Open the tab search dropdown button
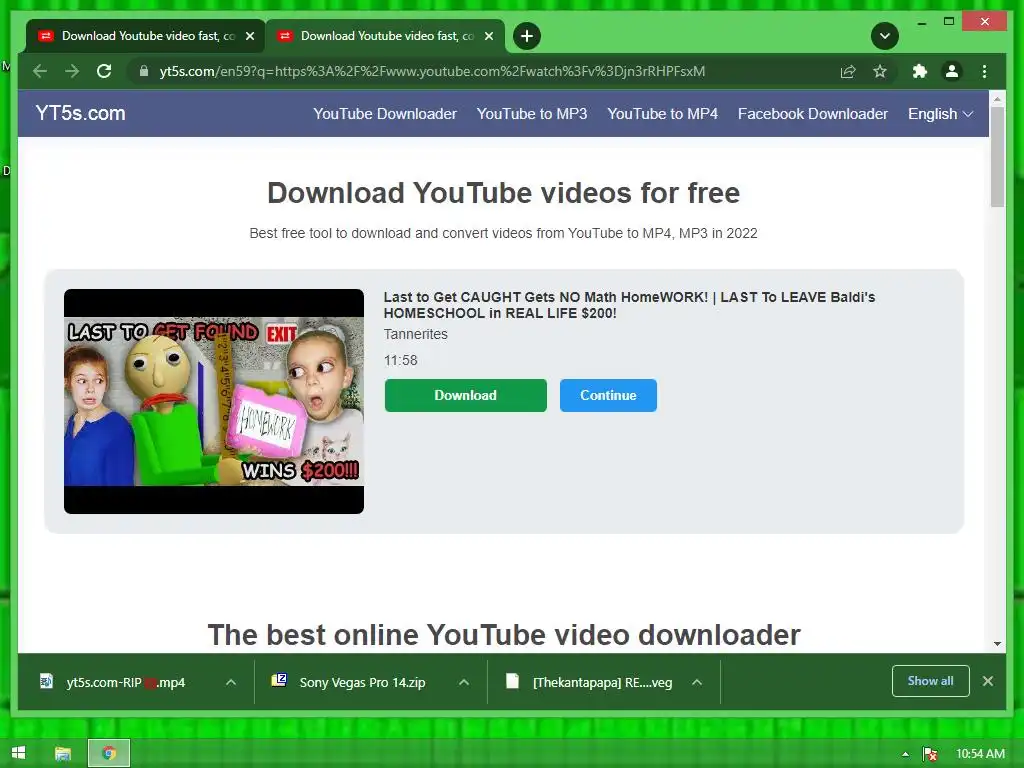Screen dimensions: 1024x768 885,36
